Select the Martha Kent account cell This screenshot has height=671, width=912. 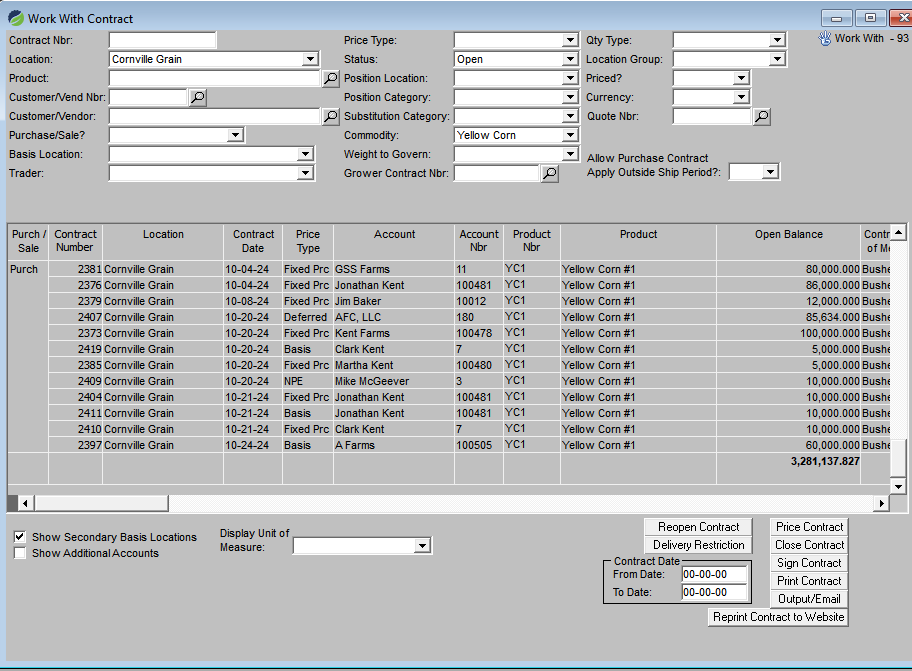(394, 365)
